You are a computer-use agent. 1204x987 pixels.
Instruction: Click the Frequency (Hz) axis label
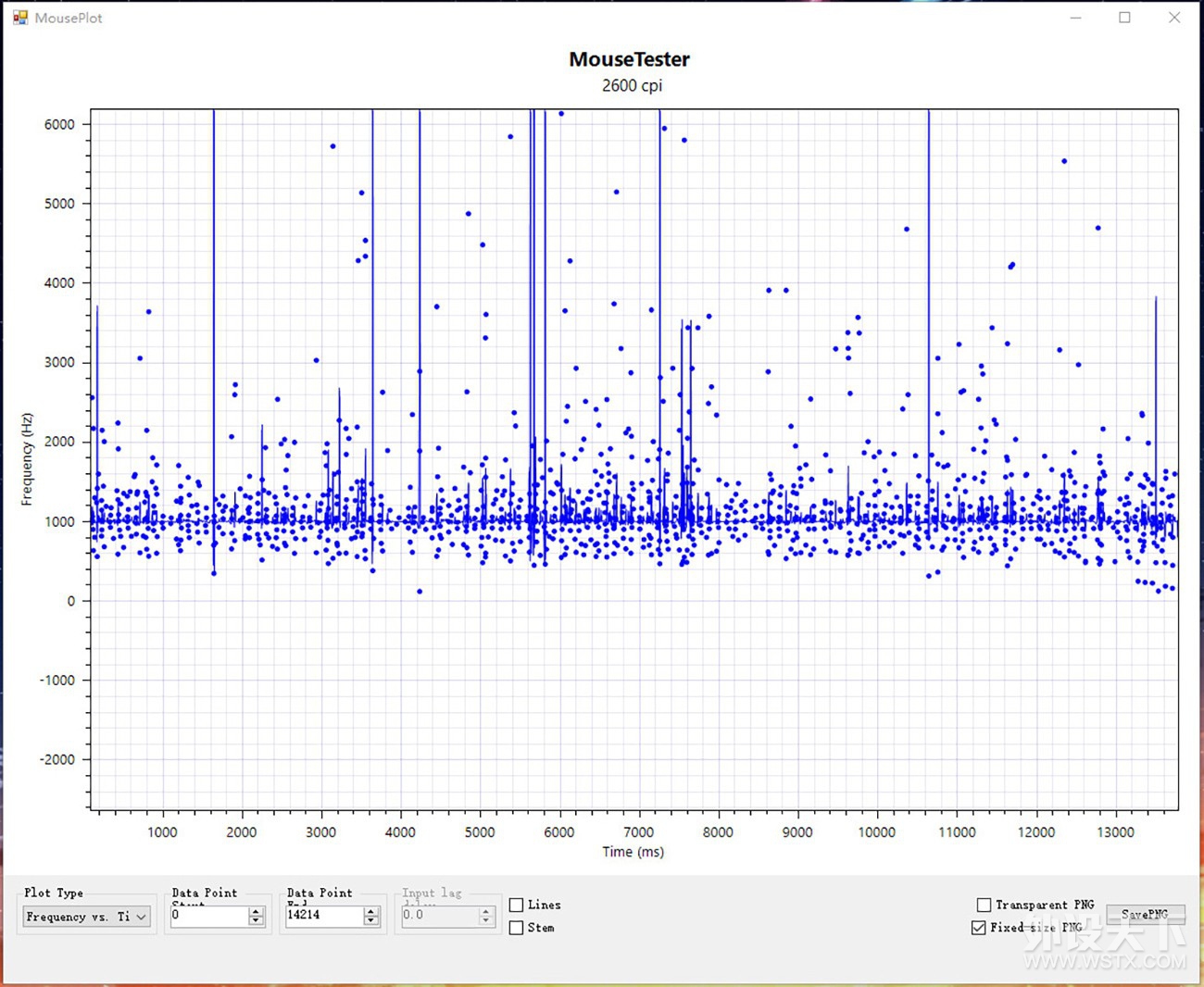click(x=27, y=459)
